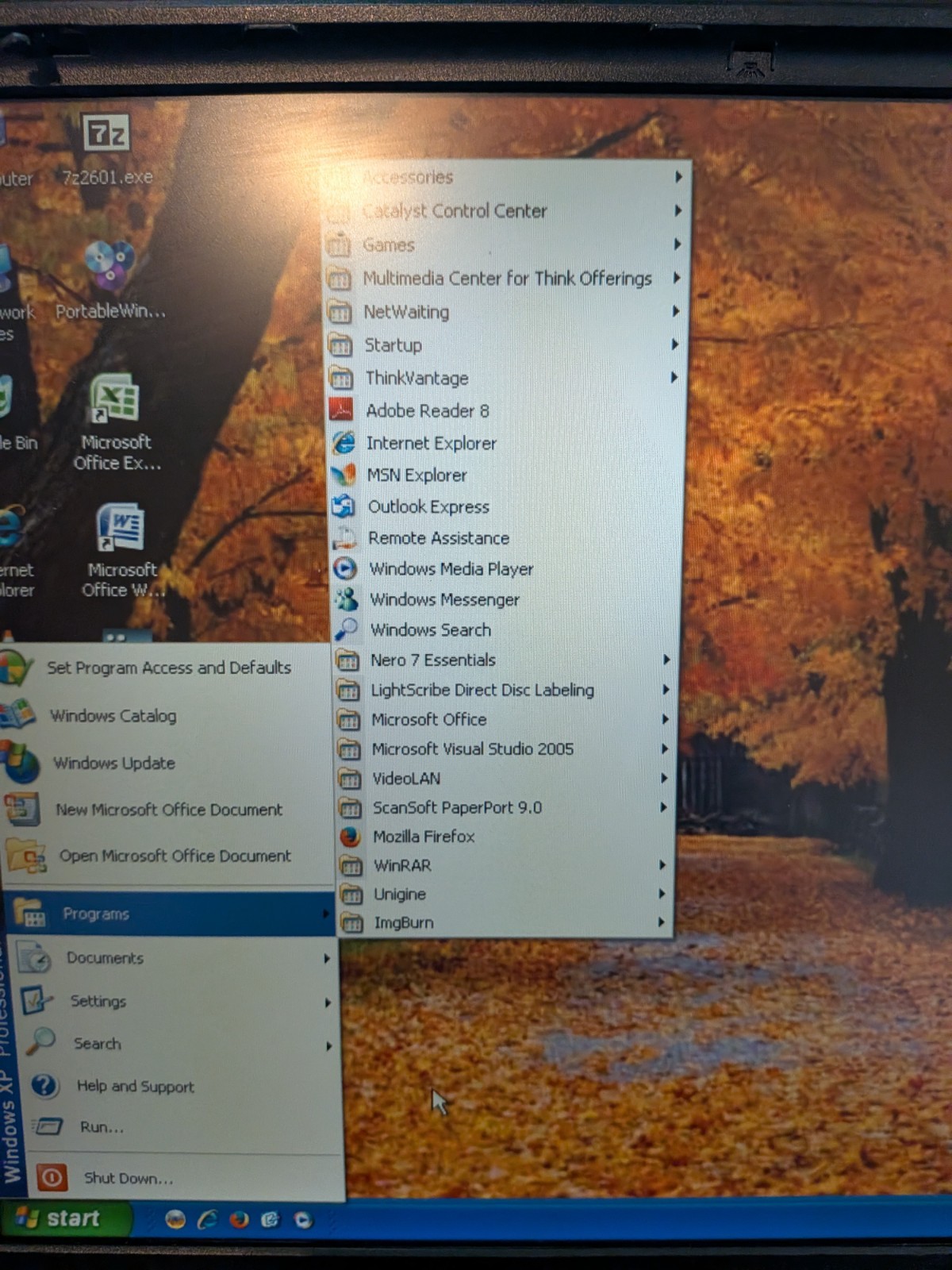This screenshot has width=952, height=1270.
Task: Expand the Documents submenu arrow
Action: [x=327, y=959]
